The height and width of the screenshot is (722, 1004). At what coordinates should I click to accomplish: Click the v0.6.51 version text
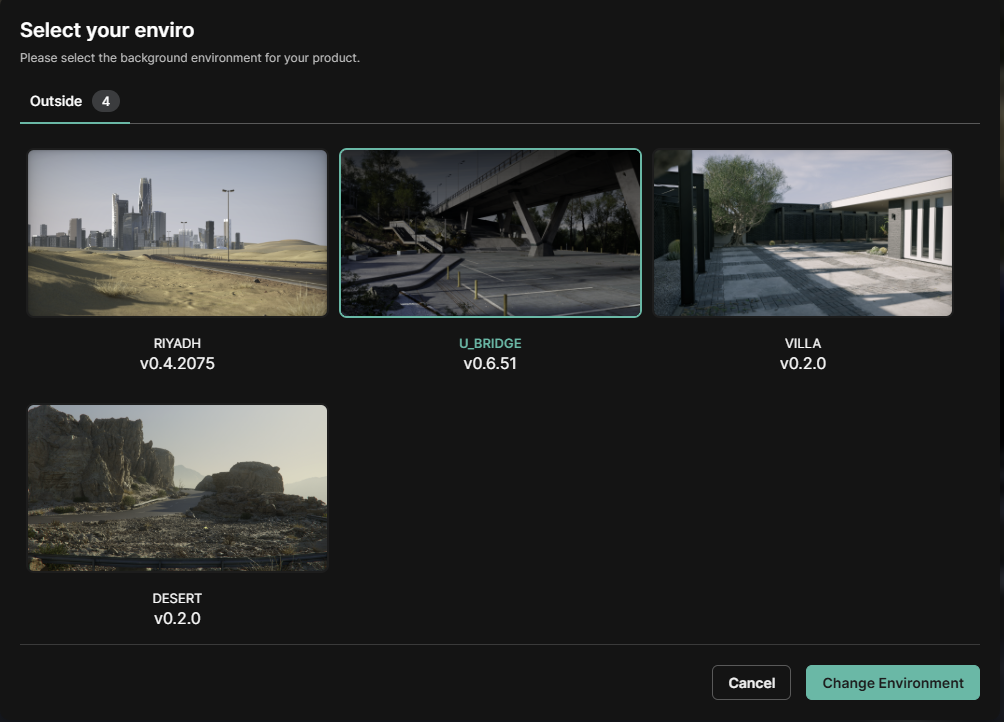point(490,363)
